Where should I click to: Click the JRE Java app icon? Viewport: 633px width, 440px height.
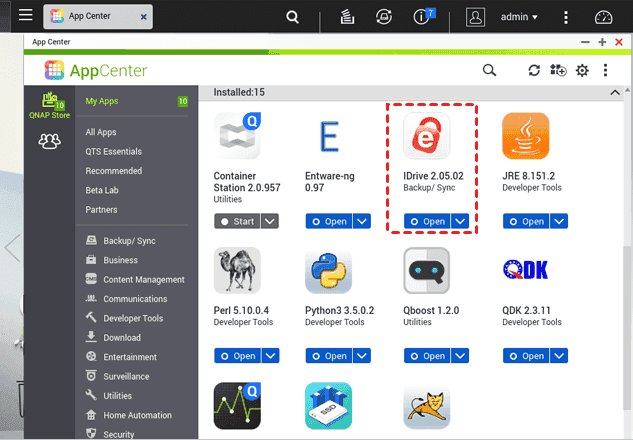pyautogui.click(x=526, y=136)
